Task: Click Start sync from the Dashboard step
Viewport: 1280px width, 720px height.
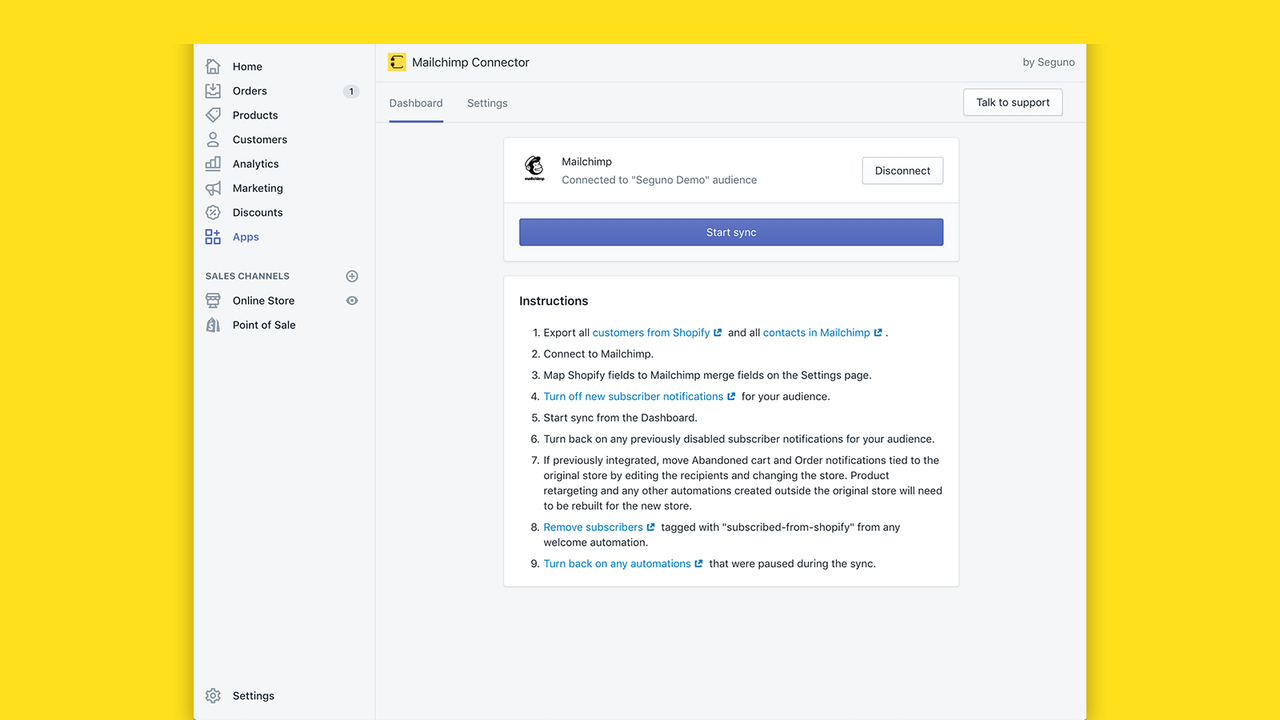Action: tap(620, 418)
